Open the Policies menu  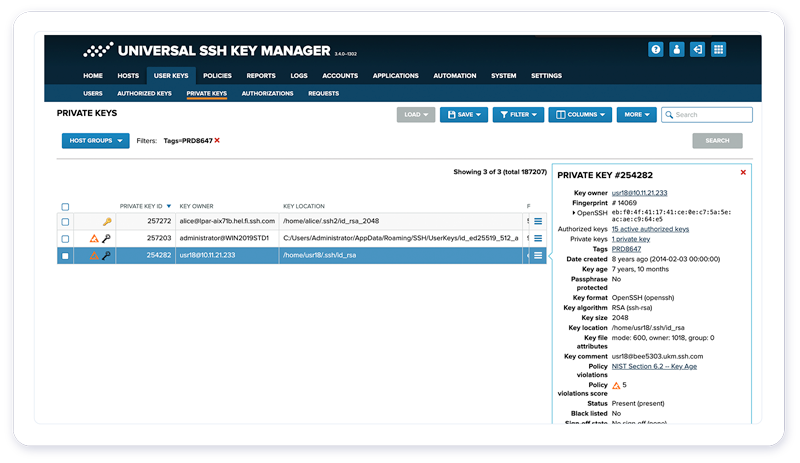point(217,76)
